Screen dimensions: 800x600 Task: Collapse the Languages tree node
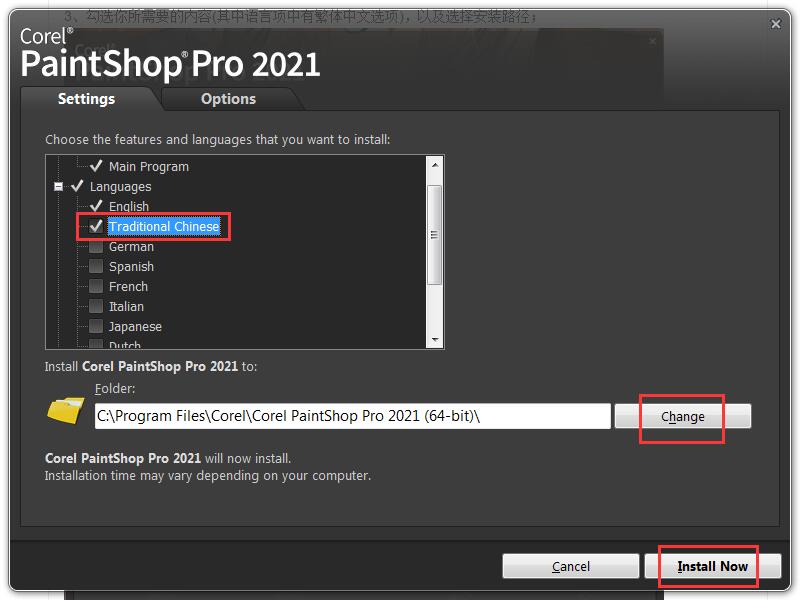[x=59, y=187]
